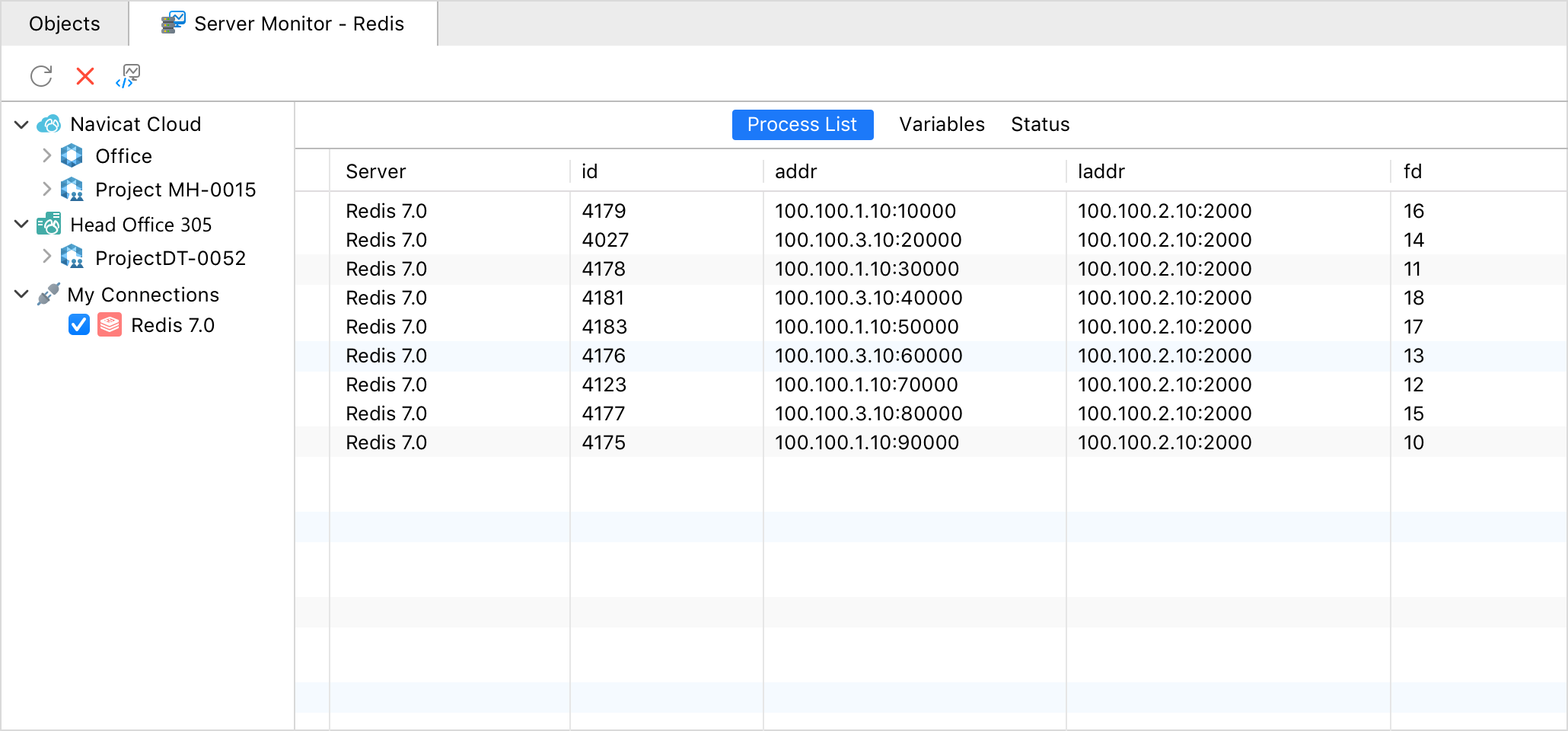Click address 100.100.1.10:90000
Image resolution: width=1568 pixels, height=731 pixels.
click(x=867, y=442)
